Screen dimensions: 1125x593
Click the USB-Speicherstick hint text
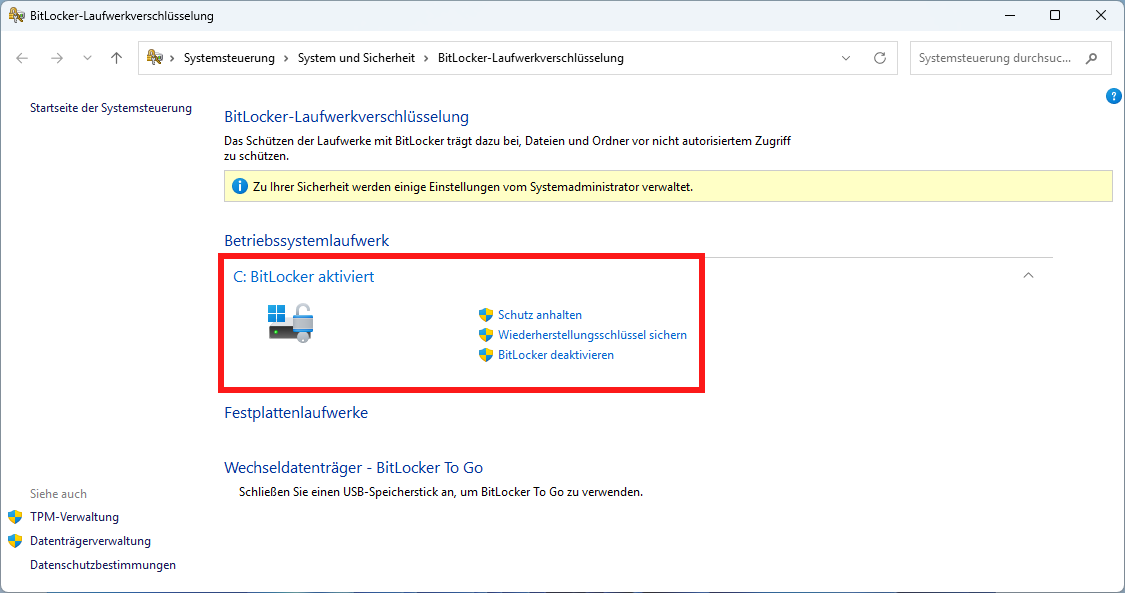pyautogui.click(x=441, y=492)
